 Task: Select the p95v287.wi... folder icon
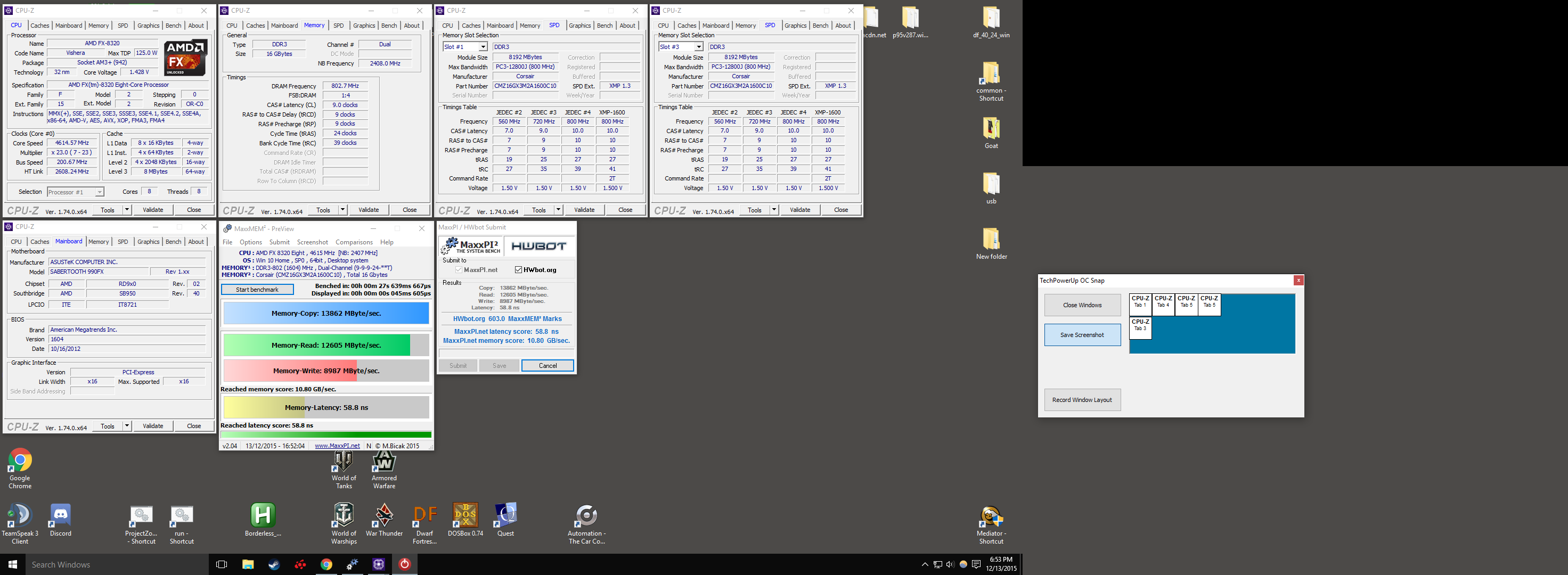pos(910,22)
